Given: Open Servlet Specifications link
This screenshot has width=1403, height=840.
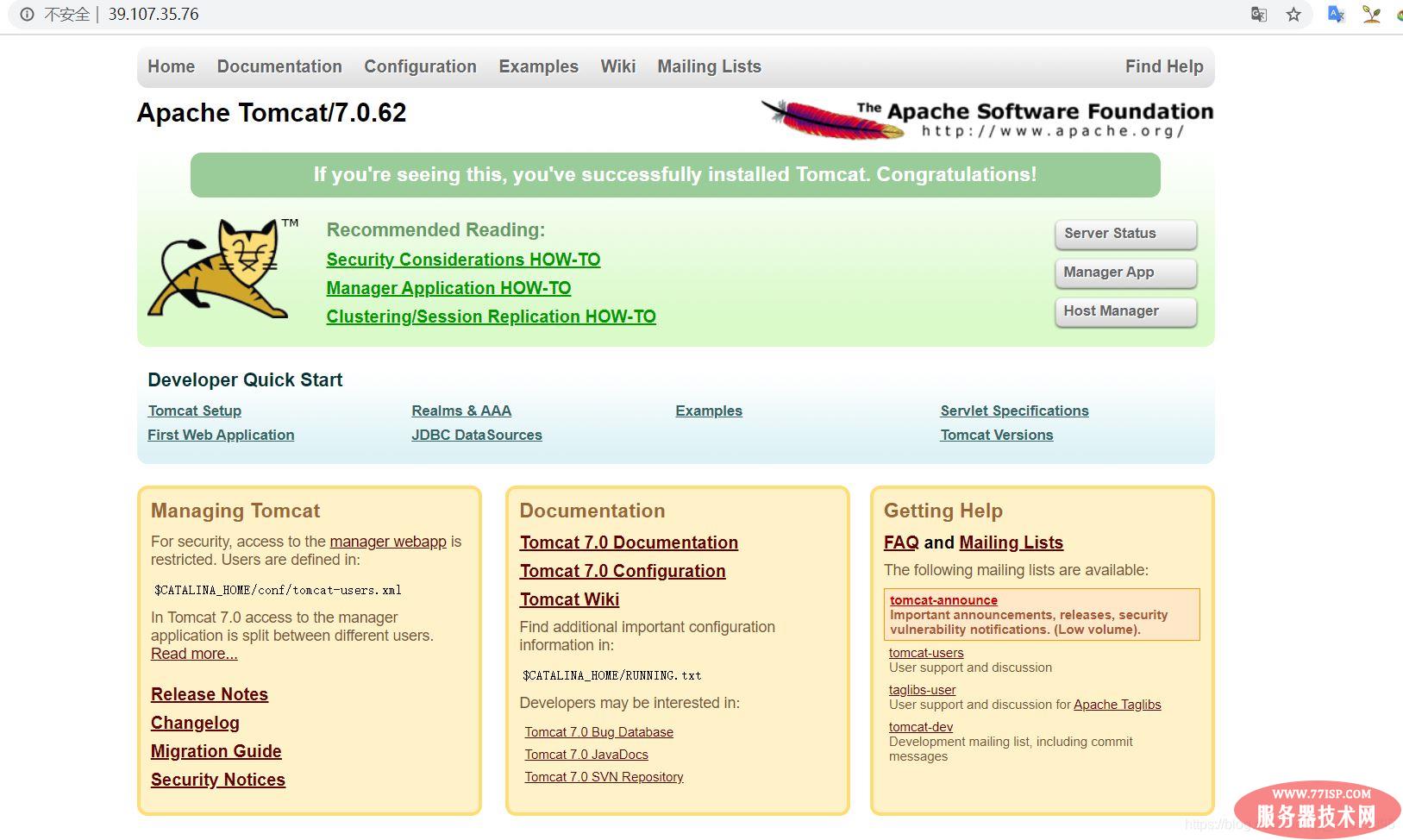Looking at the screenshot, I should pos(1014,411).
